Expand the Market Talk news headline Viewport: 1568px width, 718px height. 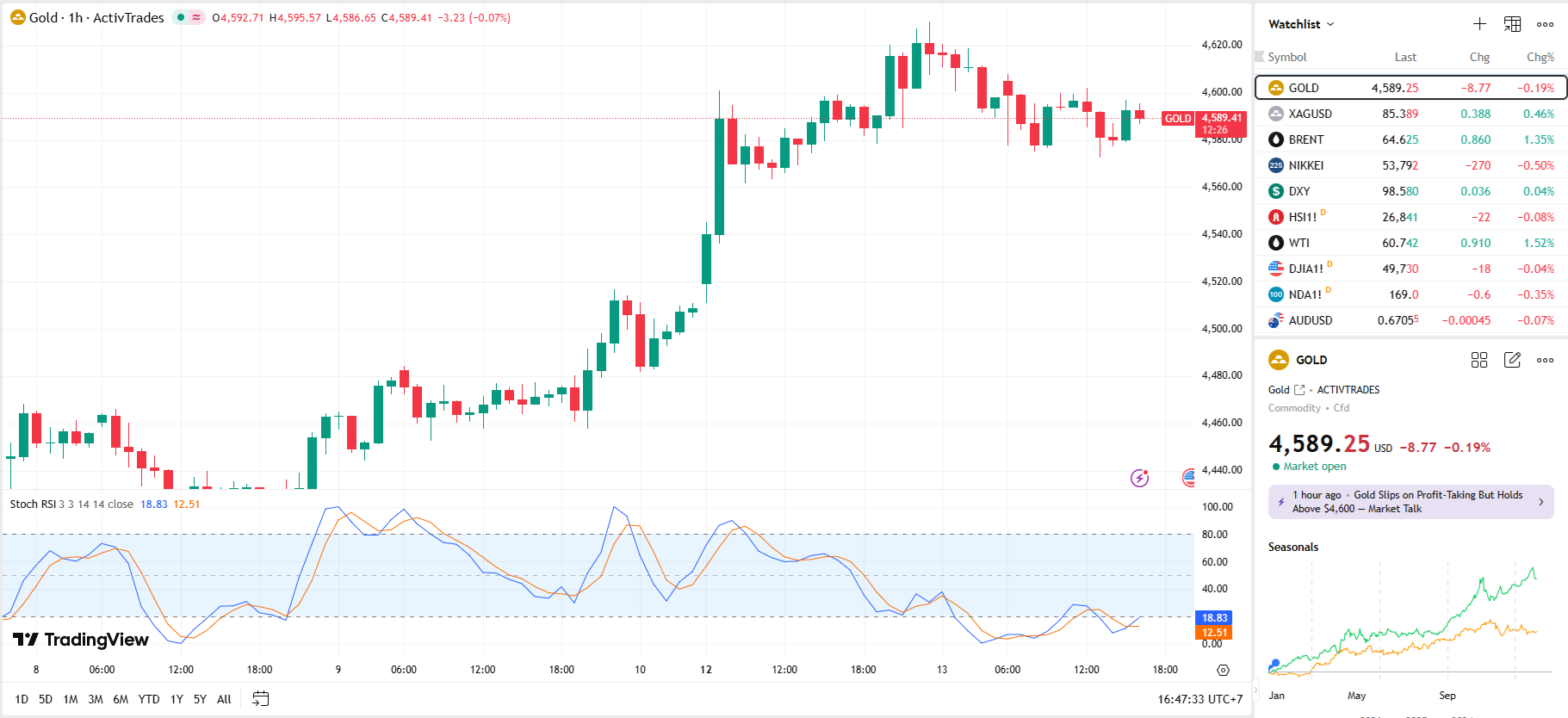tap(1410, 502)
